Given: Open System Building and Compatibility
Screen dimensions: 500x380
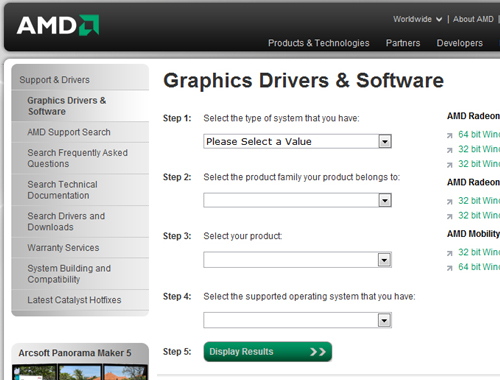Looking at the screenshot, I should (80, 274).
